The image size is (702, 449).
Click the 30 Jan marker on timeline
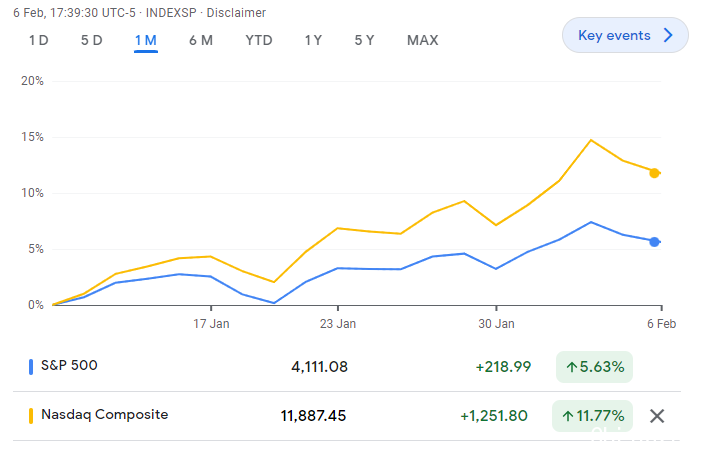pos(496,323)
